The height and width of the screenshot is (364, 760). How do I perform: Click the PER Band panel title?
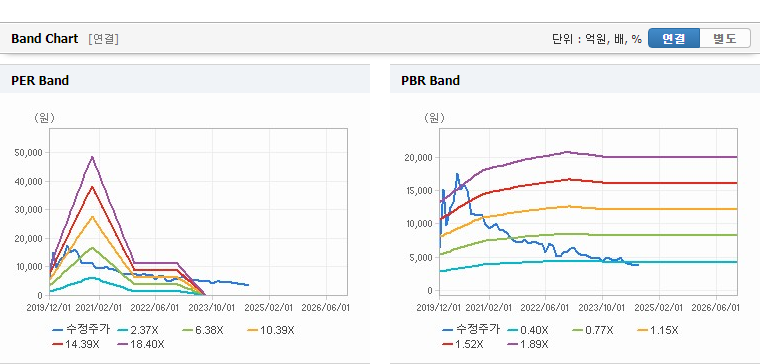(x=40, y=80)
